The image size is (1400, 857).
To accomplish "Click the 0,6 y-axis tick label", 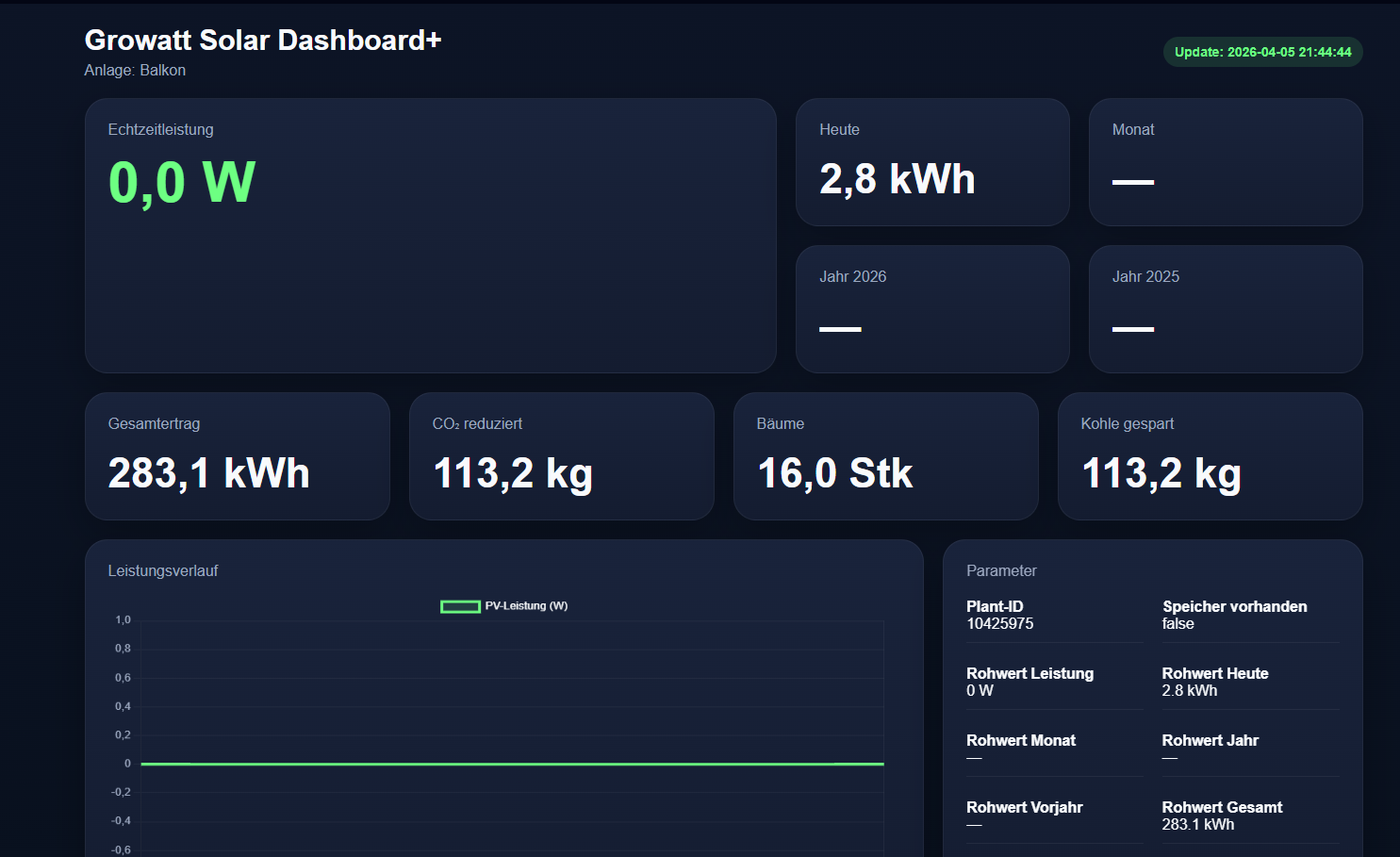I will point(123,678).
